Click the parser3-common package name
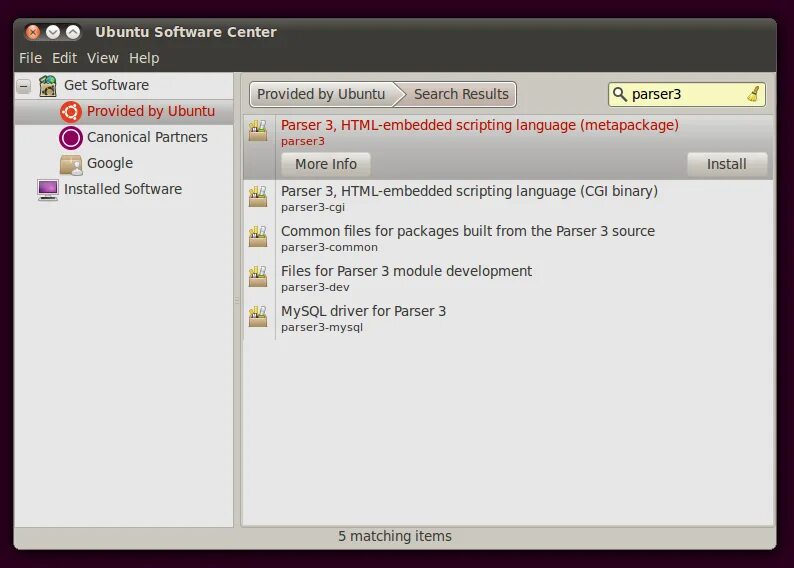This screenshot has height=568, width=794. [x=329, y=247]
